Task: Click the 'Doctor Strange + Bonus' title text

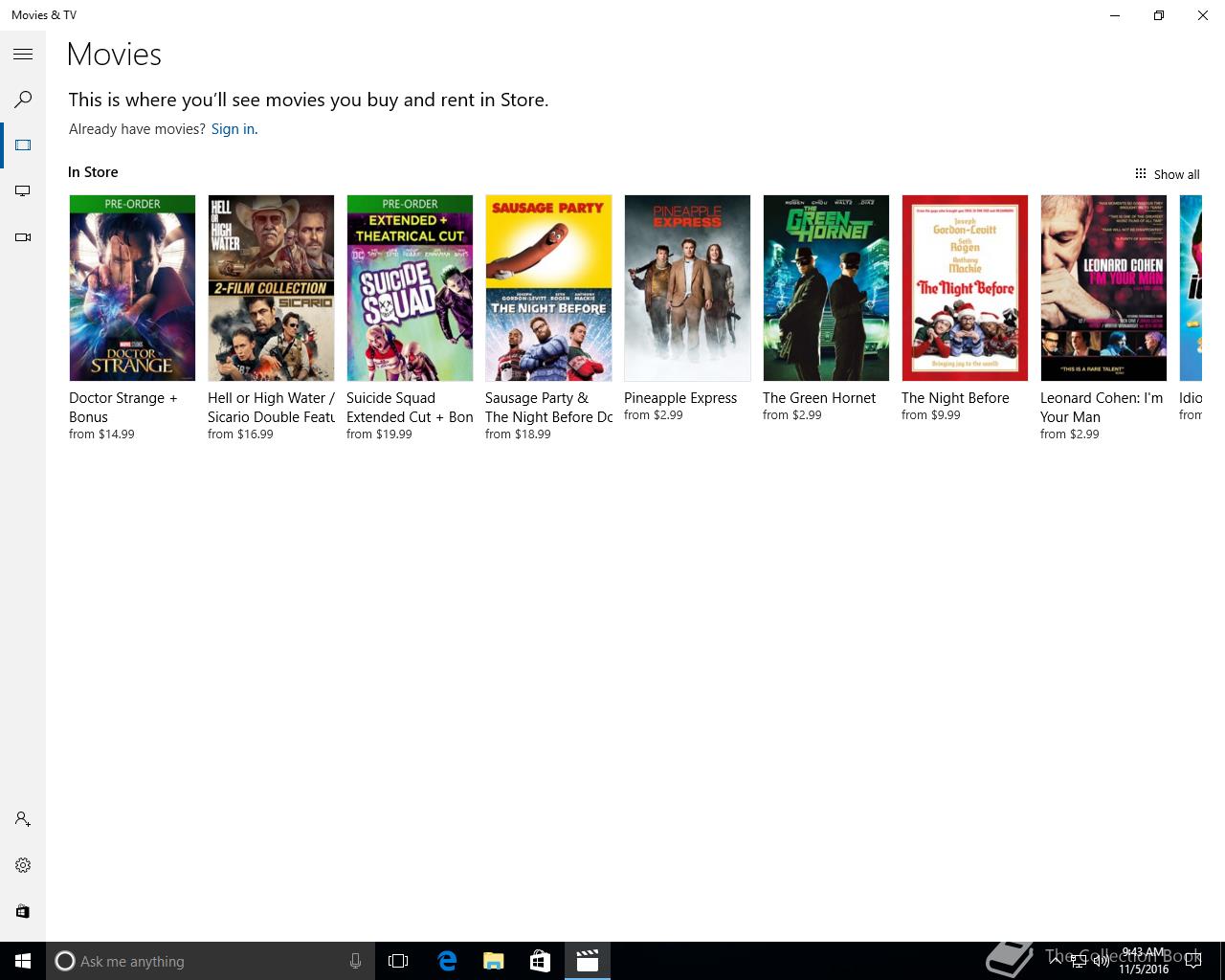Action: (123, 408)
